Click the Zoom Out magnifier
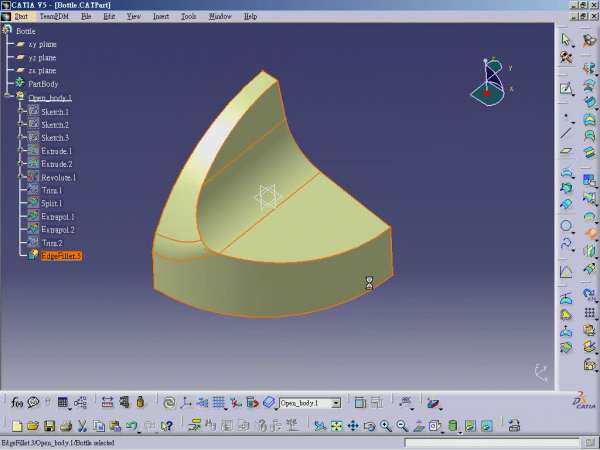 pyautogui.click(x=402, y=426)
